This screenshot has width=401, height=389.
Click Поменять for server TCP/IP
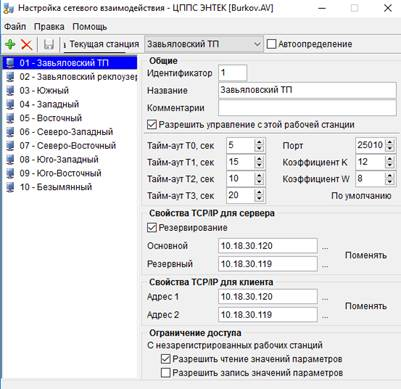pyautogui.click(x=366, y=255)
